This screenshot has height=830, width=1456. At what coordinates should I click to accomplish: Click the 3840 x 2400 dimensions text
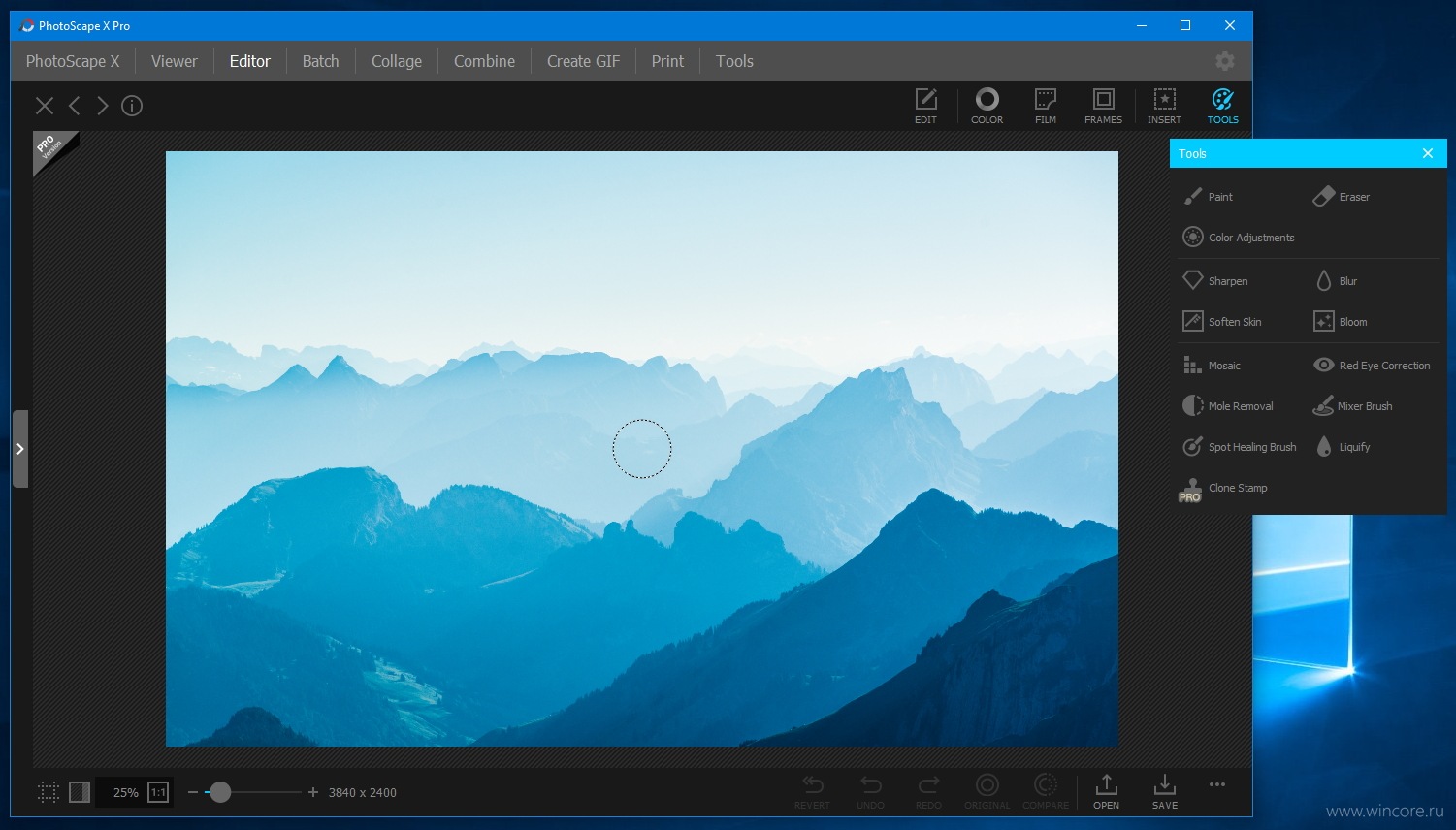(363, 792)
